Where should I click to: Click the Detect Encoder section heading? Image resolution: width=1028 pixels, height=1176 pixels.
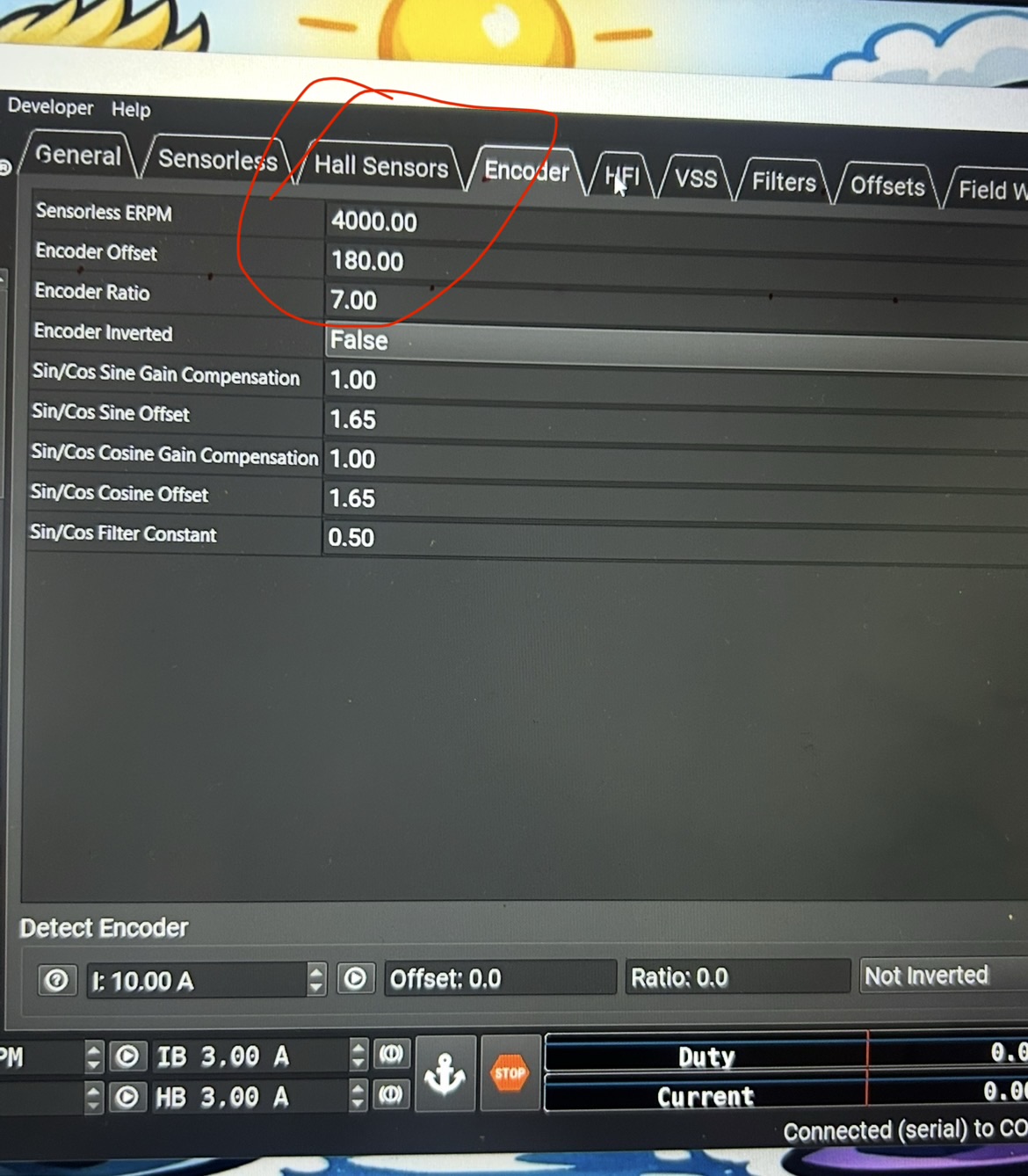pos(104,928)
